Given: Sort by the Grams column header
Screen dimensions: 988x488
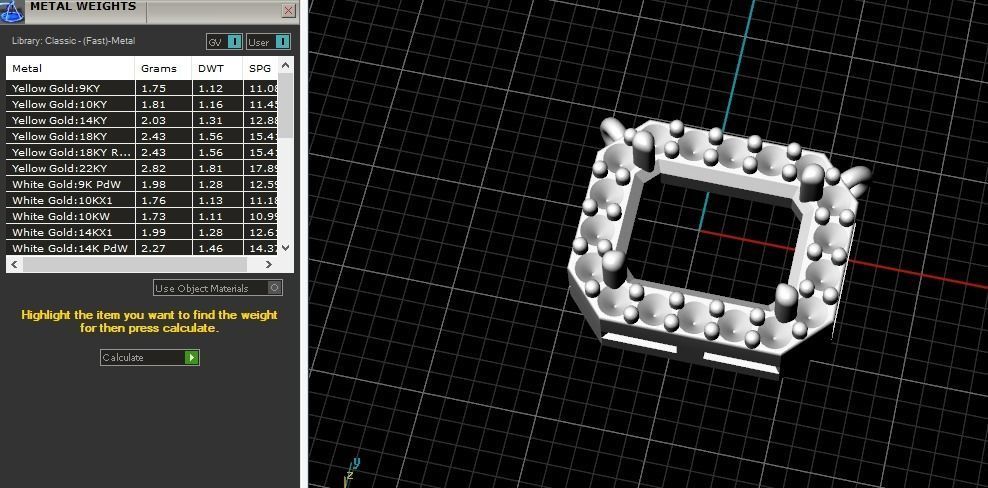Looking at the screenshot, I should coord(163,69).
